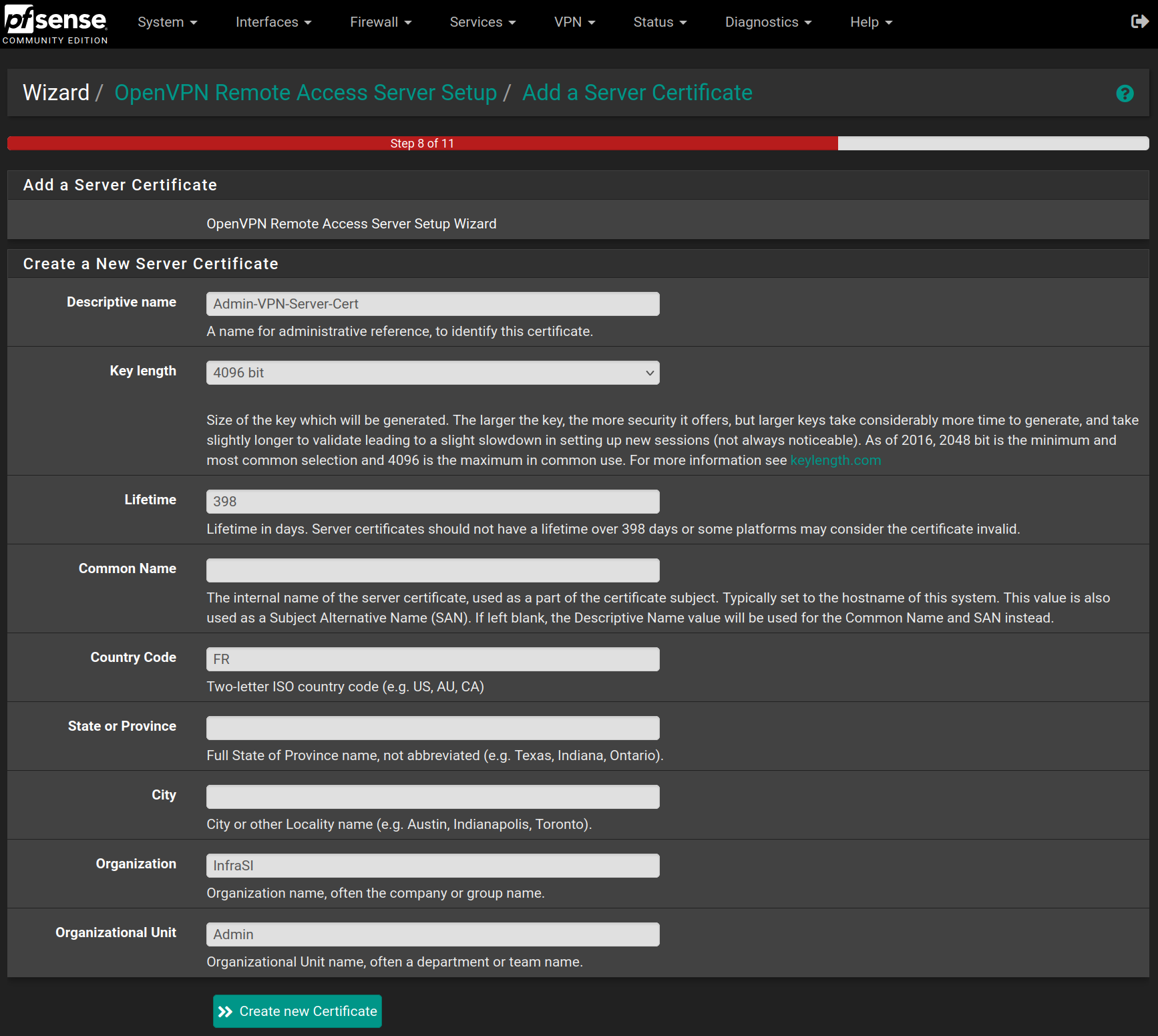This screenshot has width=1158, height=1036.
Task: Click the OpenVPN Remote Access Server Setup Wizard text
Action: [x=351, y=224]
